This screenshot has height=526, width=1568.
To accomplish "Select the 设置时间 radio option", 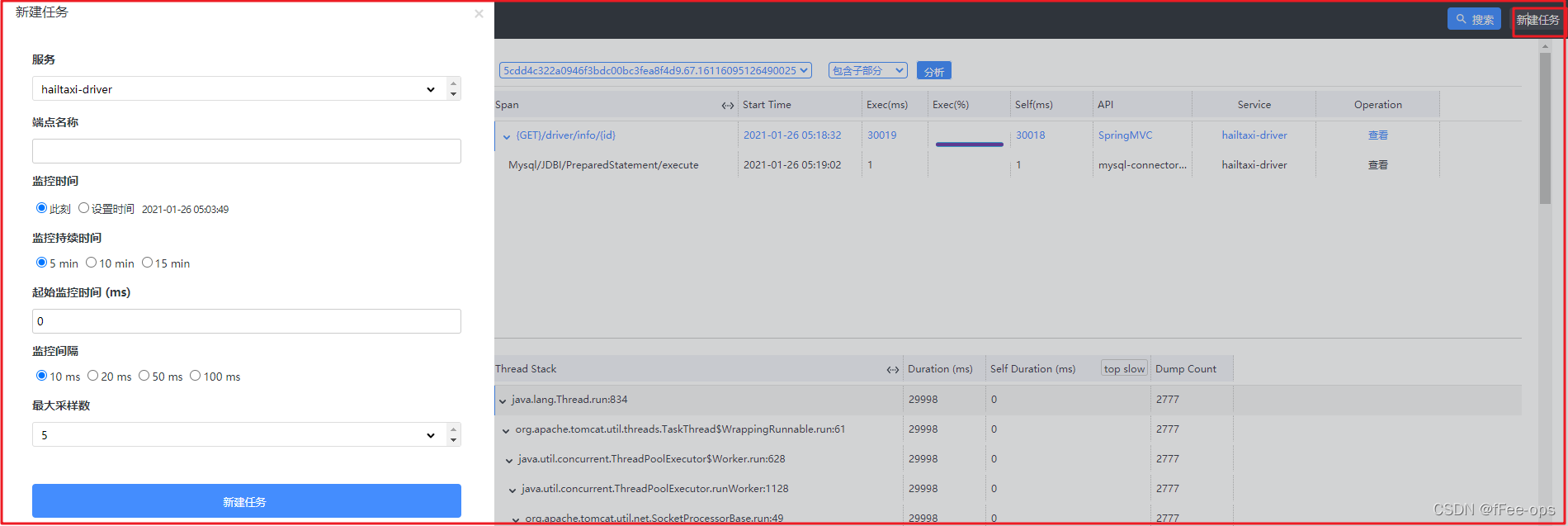I will pyautogui.click(x=83, y=208).
